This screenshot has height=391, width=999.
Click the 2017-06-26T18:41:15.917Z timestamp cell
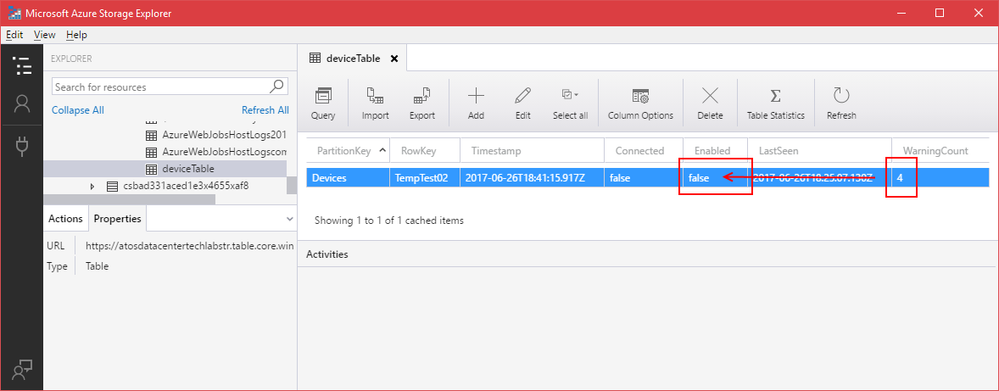click(x=533, y=178)
